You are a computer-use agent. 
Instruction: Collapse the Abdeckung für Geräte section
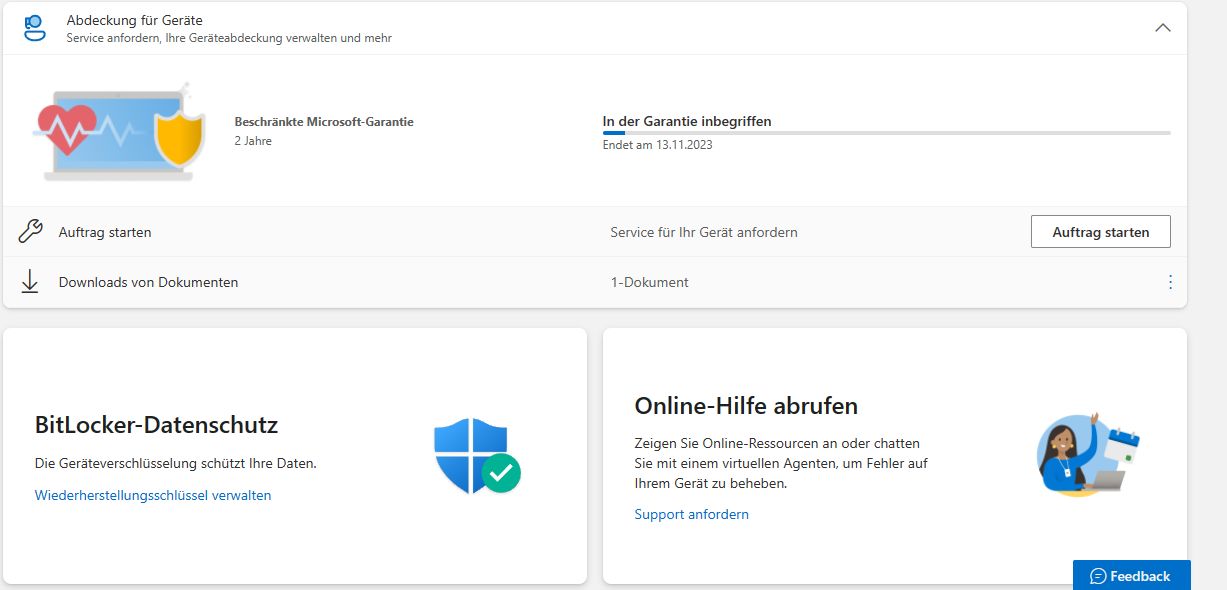pos(1163,28)
